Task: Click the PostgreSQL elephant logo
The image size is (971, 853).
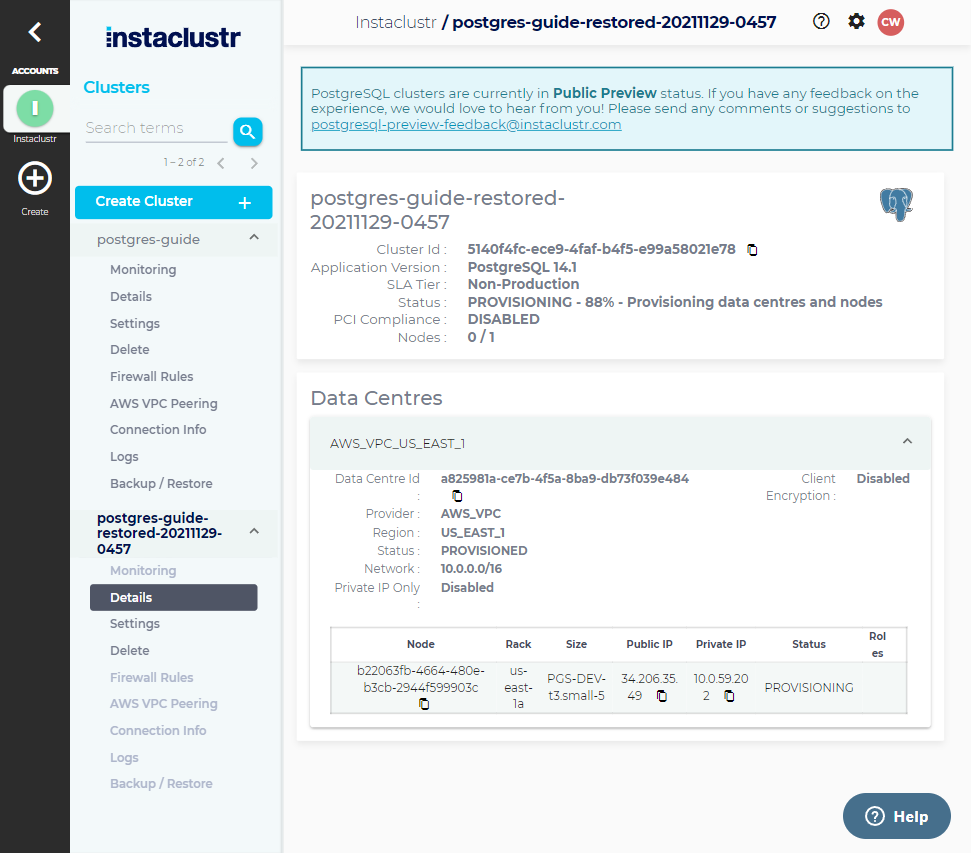Action: [x=896, y=204]
